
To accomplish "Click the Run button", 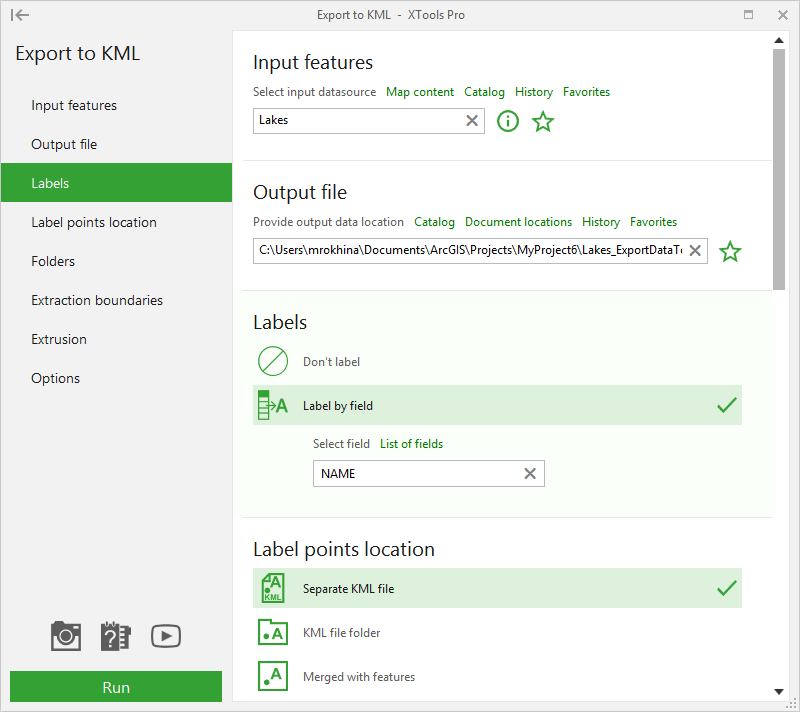I will click(x=115, y=687).
